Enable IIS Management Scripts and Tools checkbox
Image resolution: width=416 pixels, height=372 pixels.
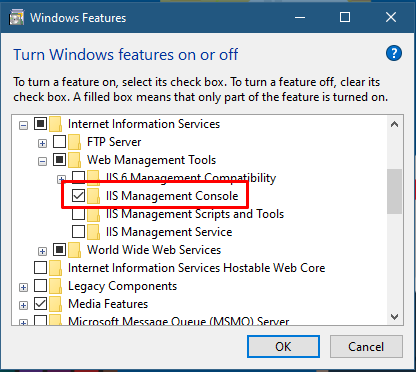[x=78, y=214]
